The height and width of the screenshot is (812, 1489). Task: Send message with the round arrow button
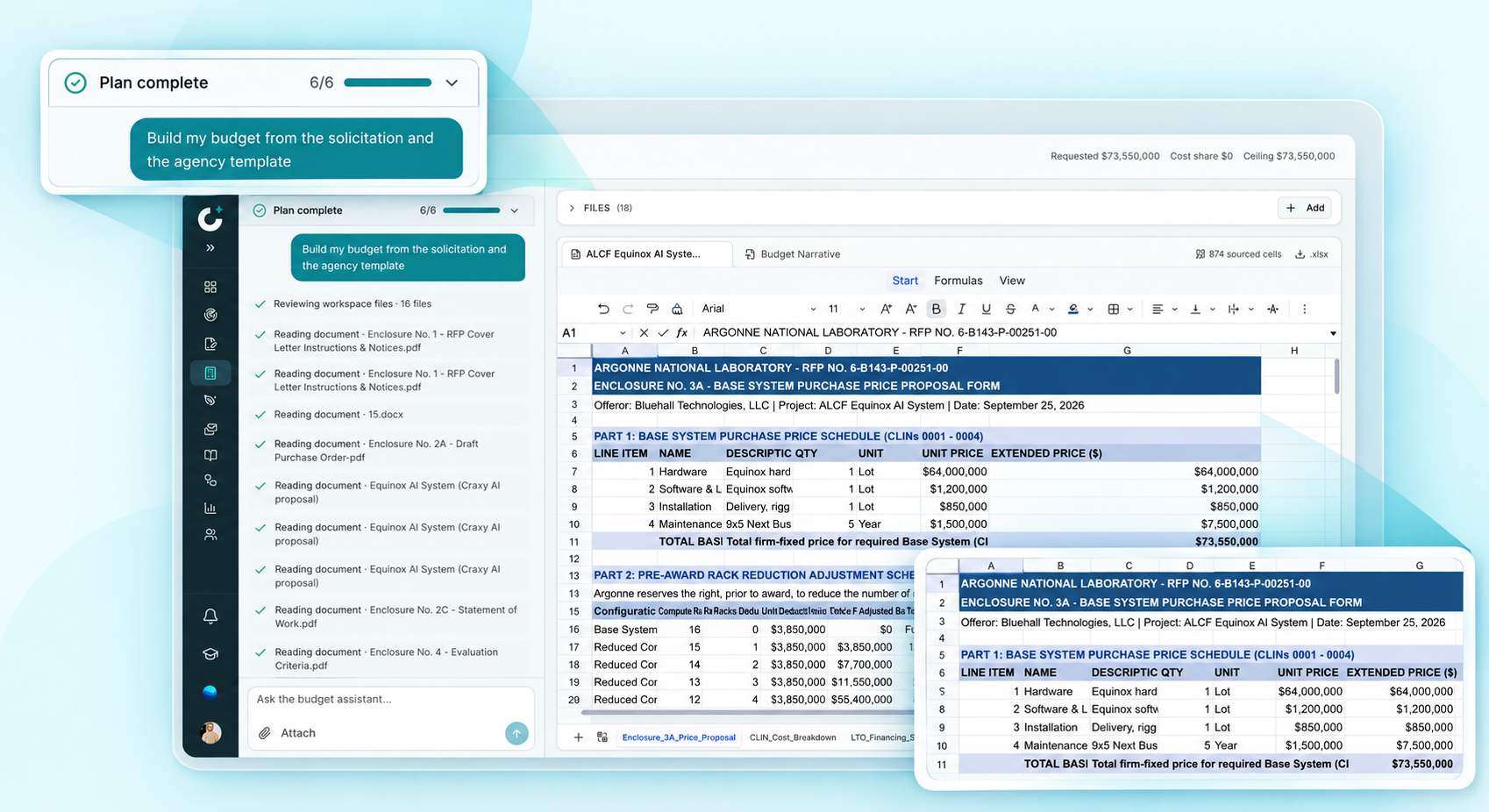click(517, 733)
